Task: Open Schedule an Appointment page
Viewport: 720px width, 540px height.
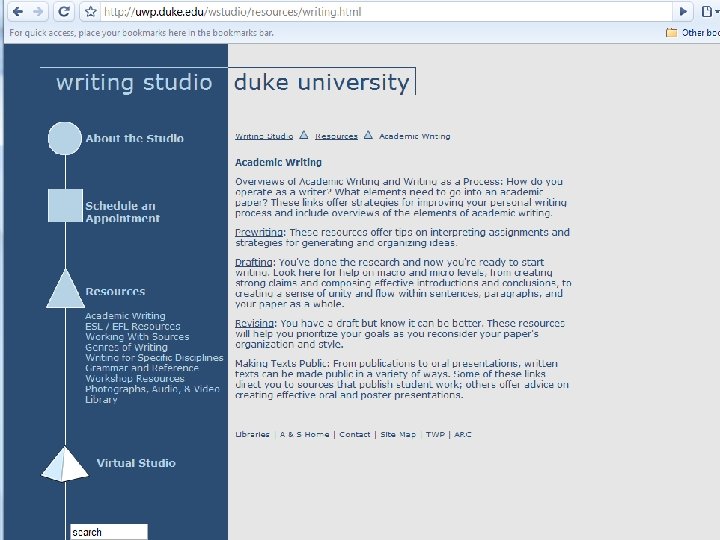Action: tap(123, 212)
